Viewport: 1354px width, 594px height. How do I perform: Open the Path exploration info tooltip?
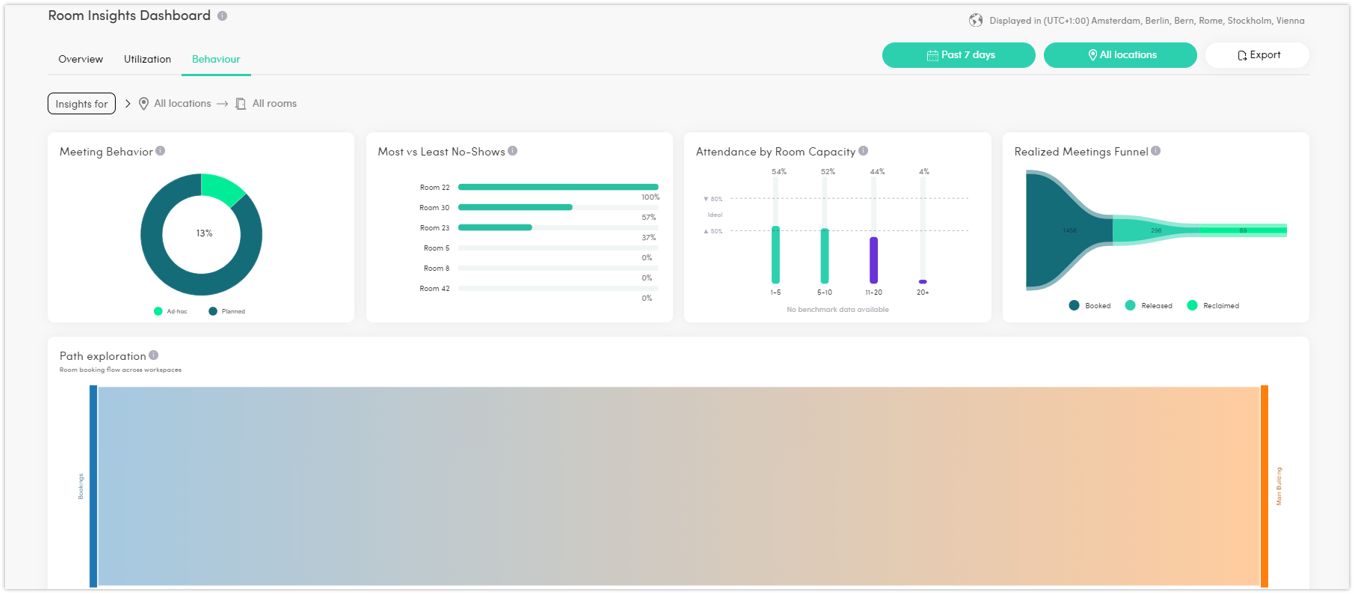(153, 355)
